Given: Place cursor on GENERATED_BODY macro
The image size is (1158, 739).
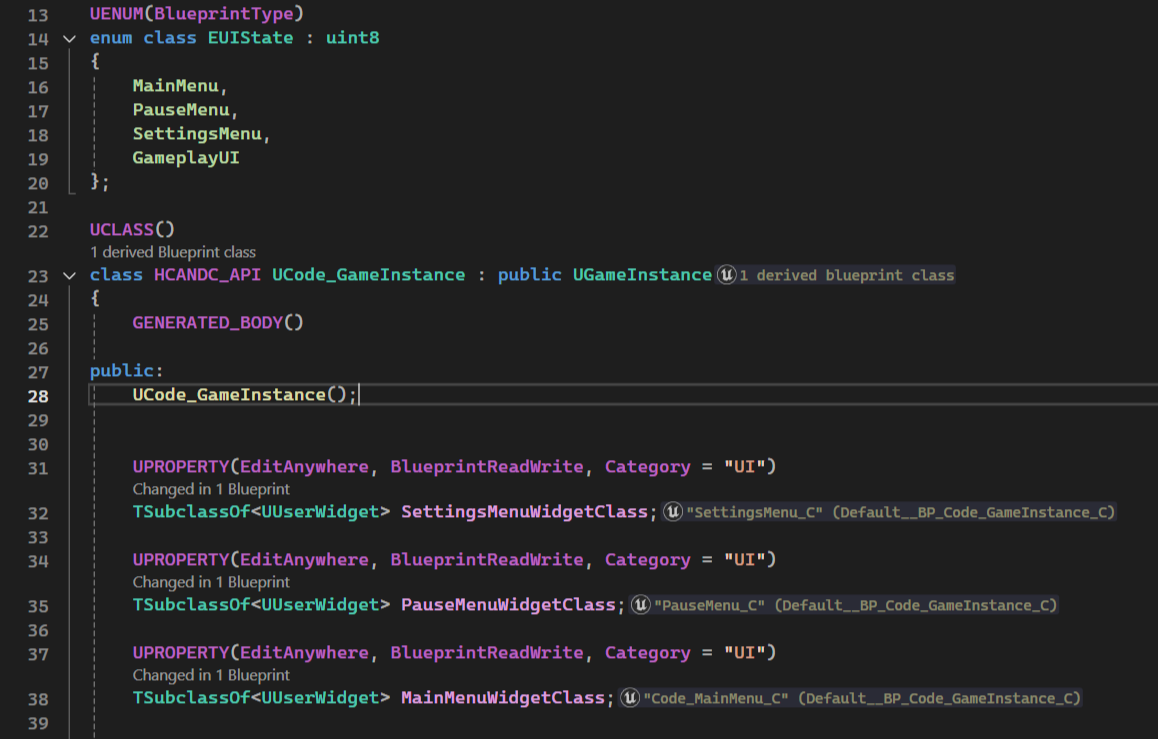Looking at the screenshot, I should pyautogui.click(x=208, y=323).
